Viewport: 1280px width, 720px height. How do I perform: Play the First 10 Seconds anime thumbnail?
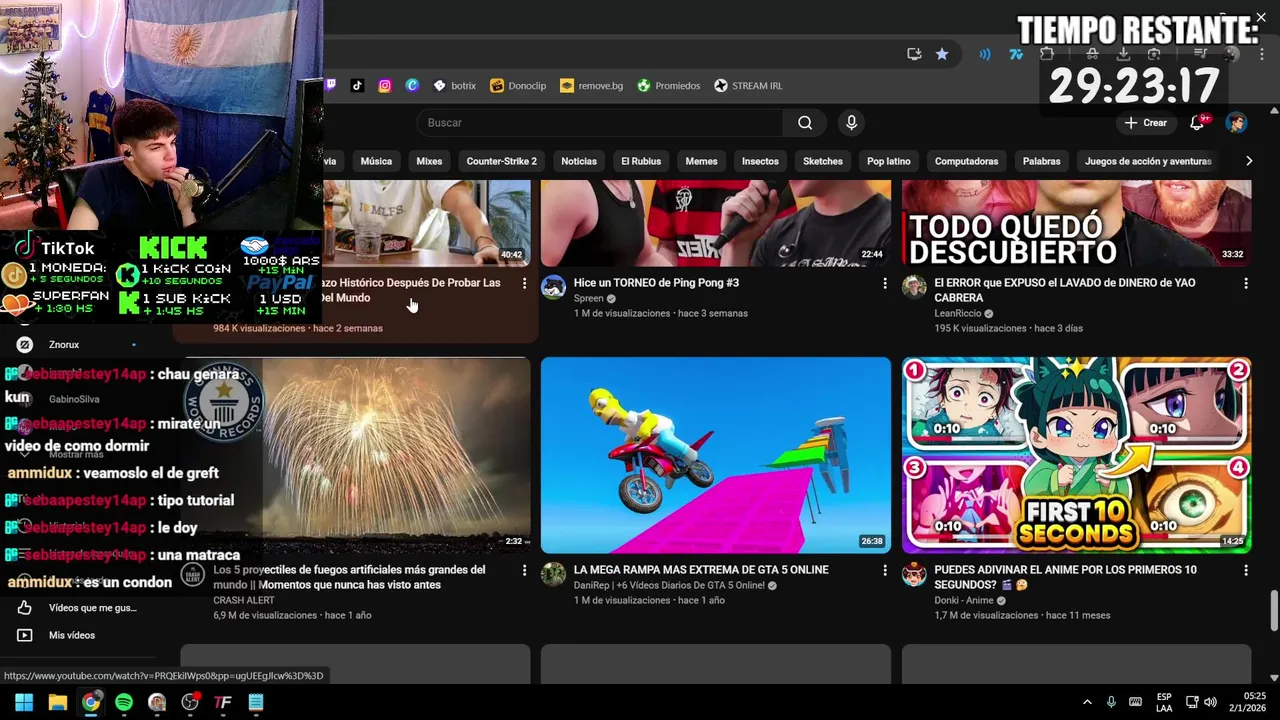(x=1076, y=455)
